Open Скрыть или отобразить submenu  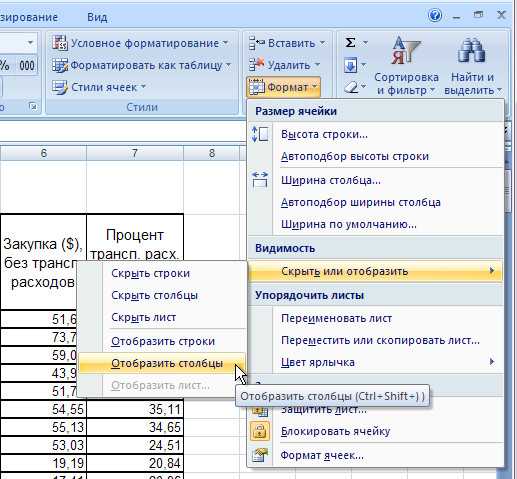point(375,271)
